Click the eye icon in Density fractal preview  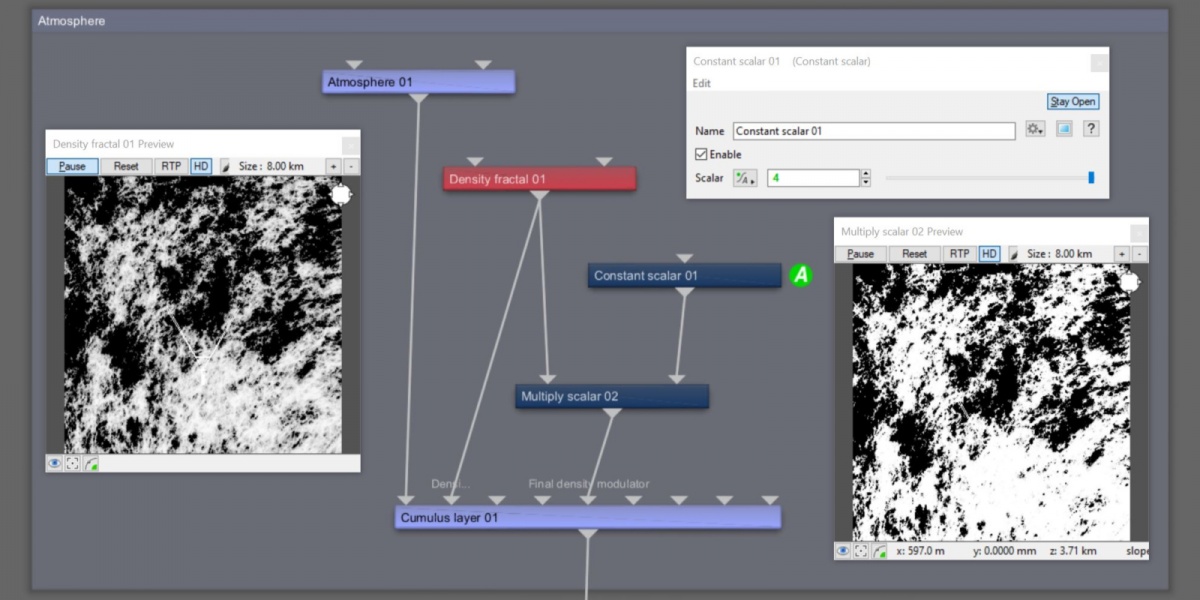(55, 464)
